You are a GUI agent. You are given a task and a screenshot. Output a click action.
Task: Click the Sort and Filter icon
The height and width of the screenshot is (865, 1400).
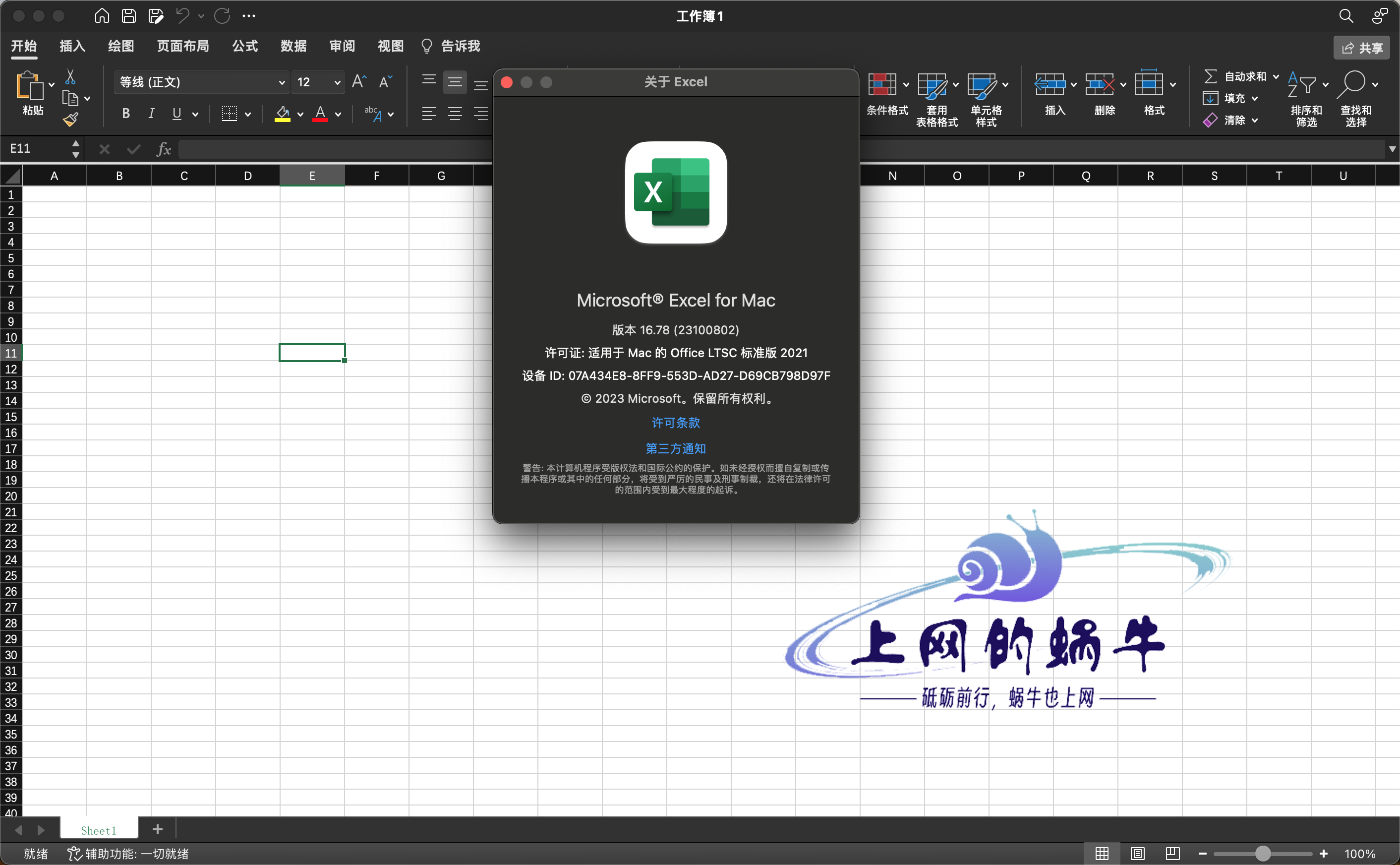coord(1302,85)
